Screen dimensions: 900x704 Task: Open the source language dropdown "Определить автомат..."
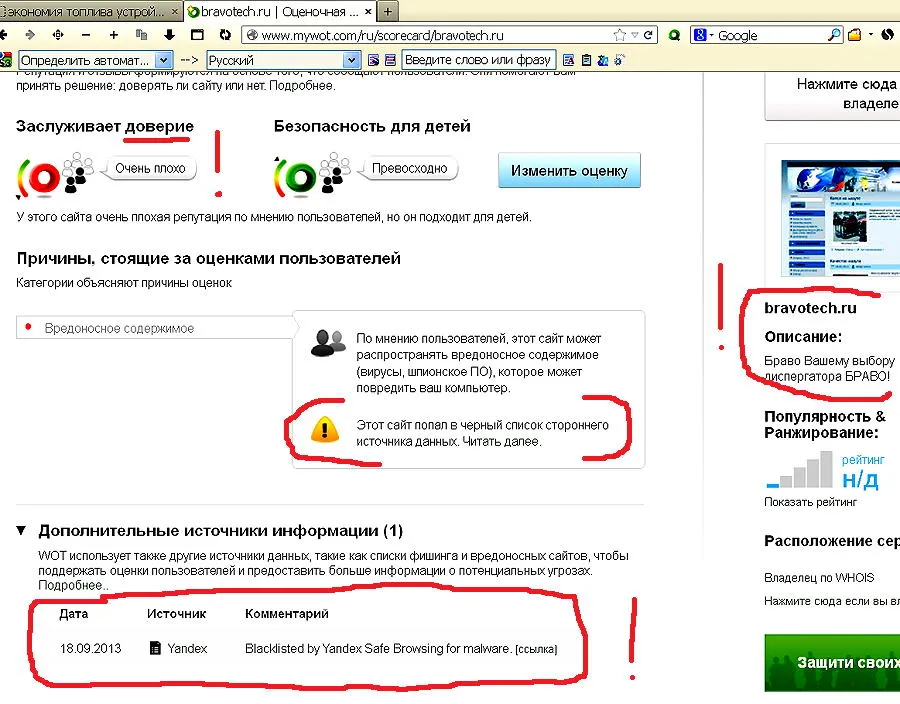(95, 60)
